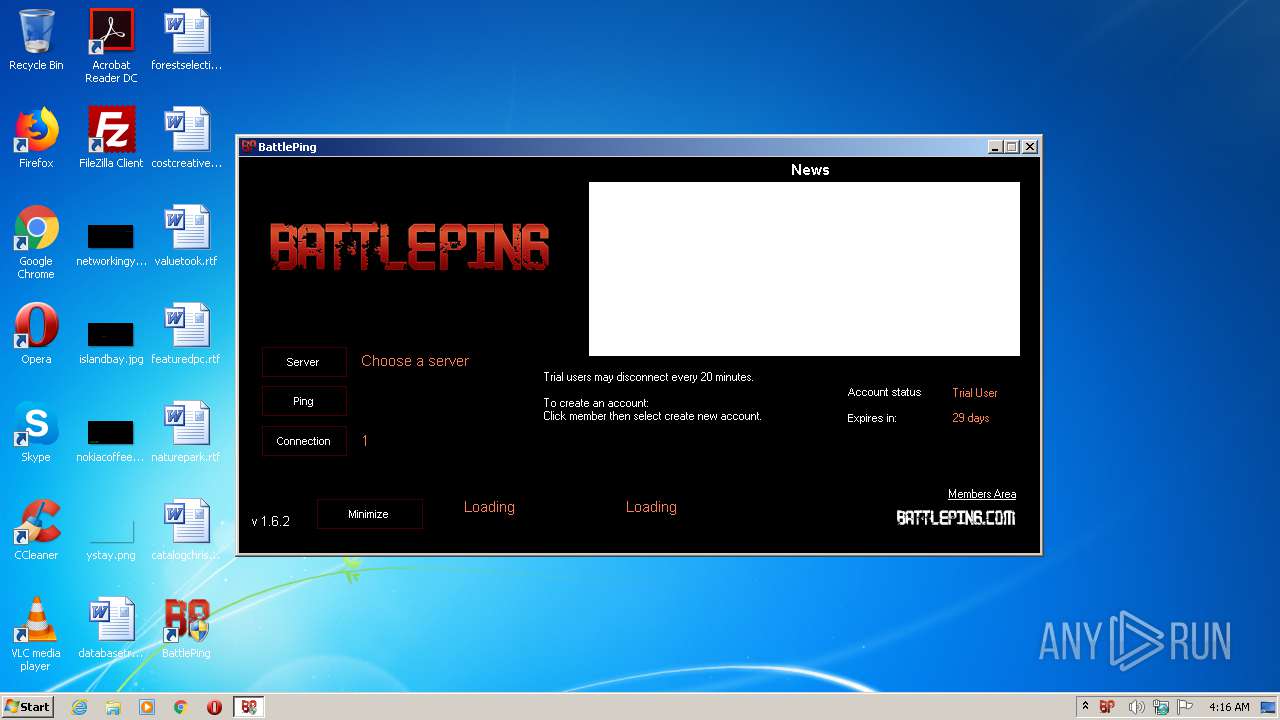Click the clock showing 4:16 AM
The height and width of the screenshot is (720, 1280).
point(1229,707)
